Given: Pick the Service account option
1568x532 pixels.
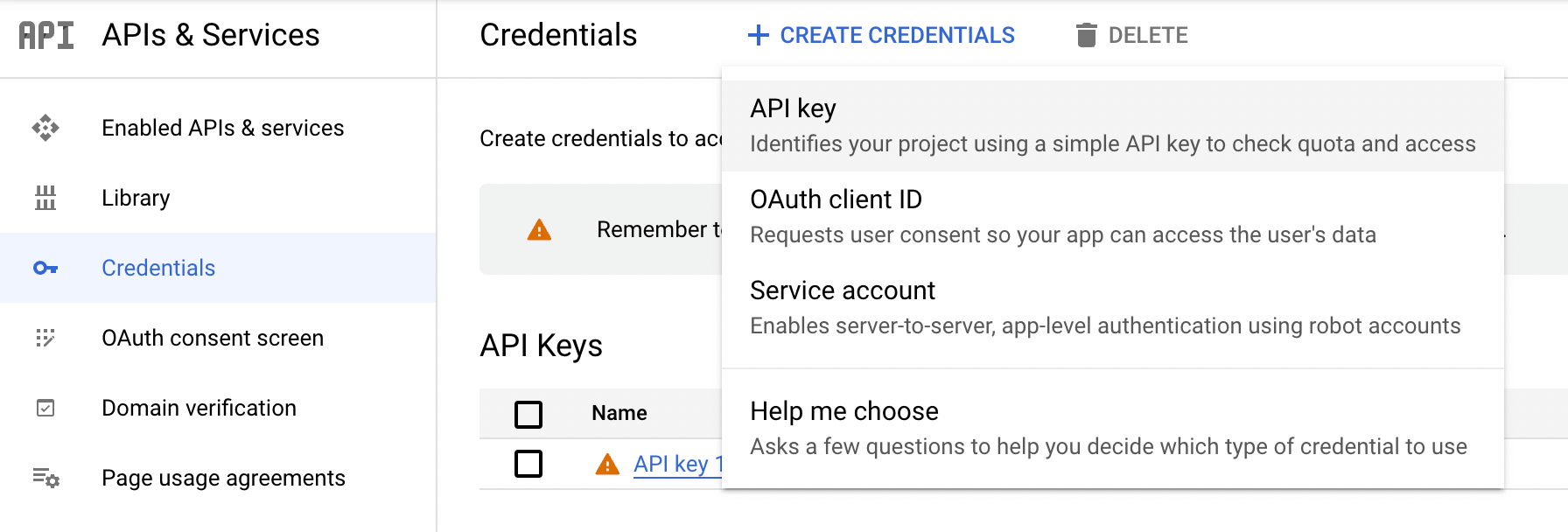Looking at the screenshot, I should (1113, 308).
